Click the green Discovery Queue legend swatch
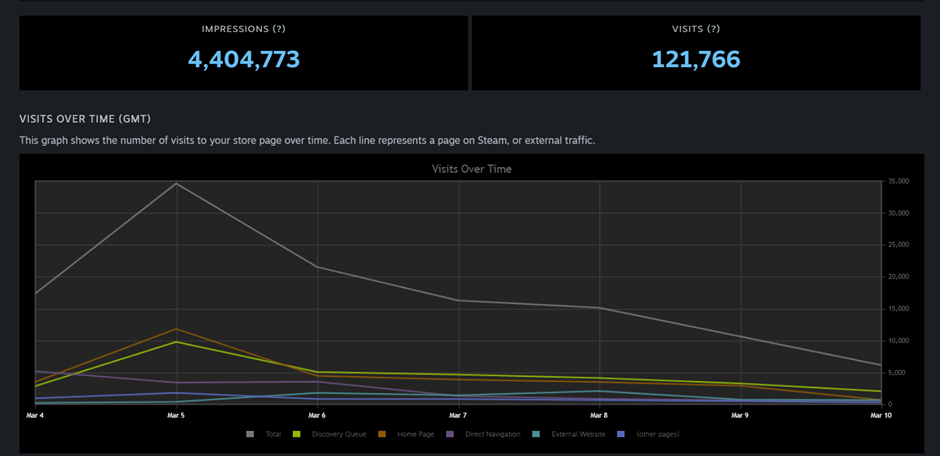 (x=296, y=434)
